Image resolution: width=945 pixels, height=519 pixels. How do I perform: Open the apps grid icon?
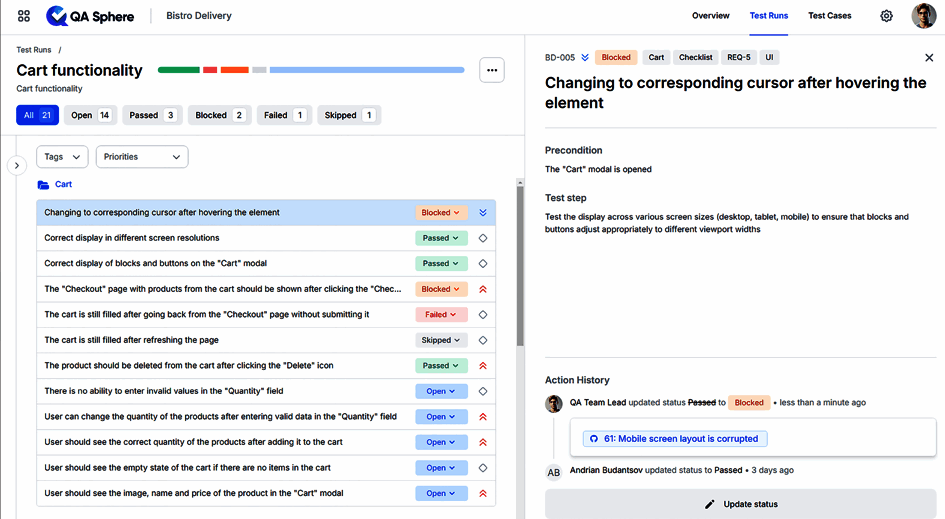(x=24, y=16)
